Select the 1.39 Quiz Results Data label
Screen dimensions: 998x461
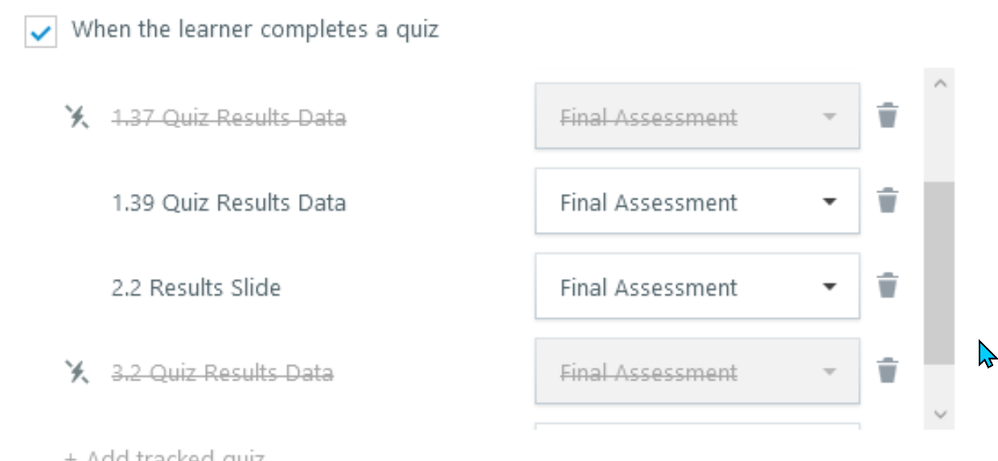coord(229,203)
